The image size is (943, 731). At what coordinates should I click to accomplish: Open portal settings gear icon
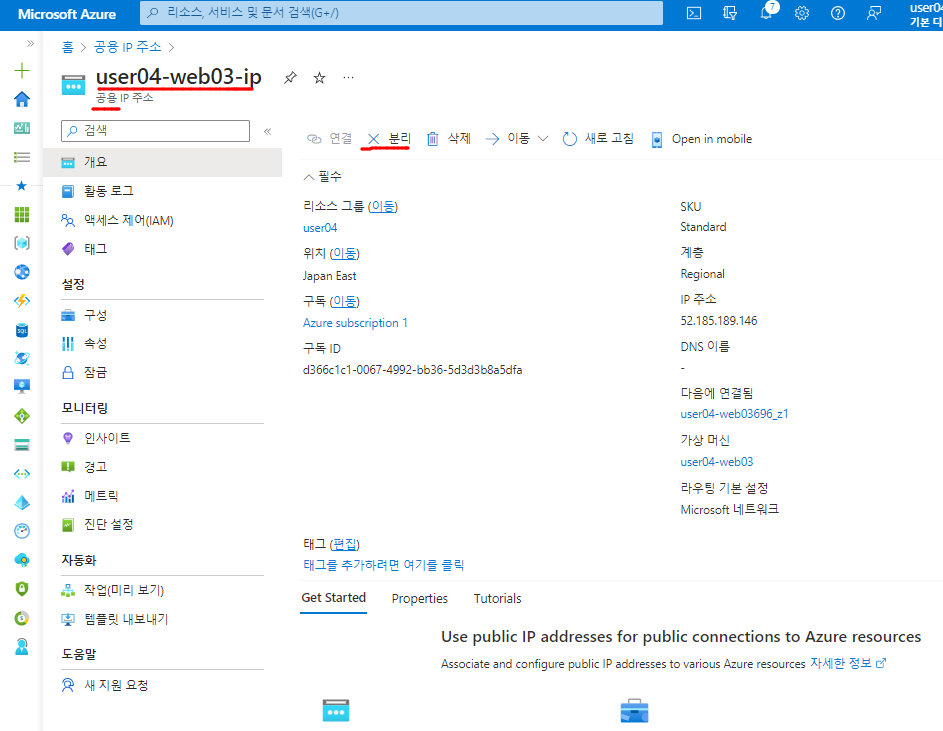click(802, 13)
